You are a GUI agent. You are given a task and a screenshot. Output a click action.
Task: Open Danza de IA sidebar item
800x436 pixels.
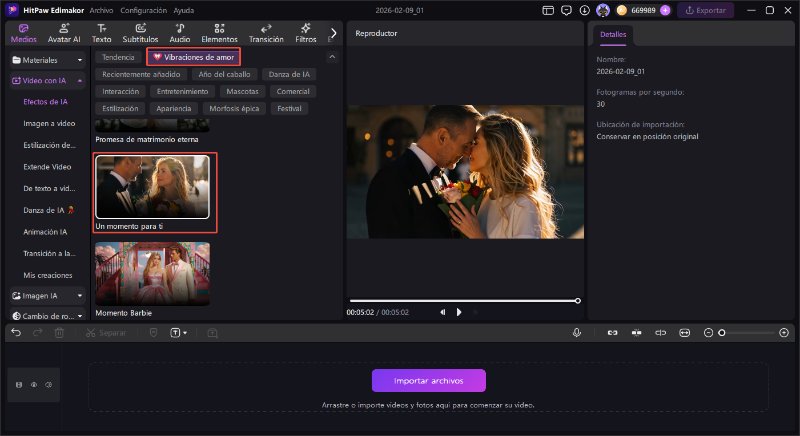[48, 210]
